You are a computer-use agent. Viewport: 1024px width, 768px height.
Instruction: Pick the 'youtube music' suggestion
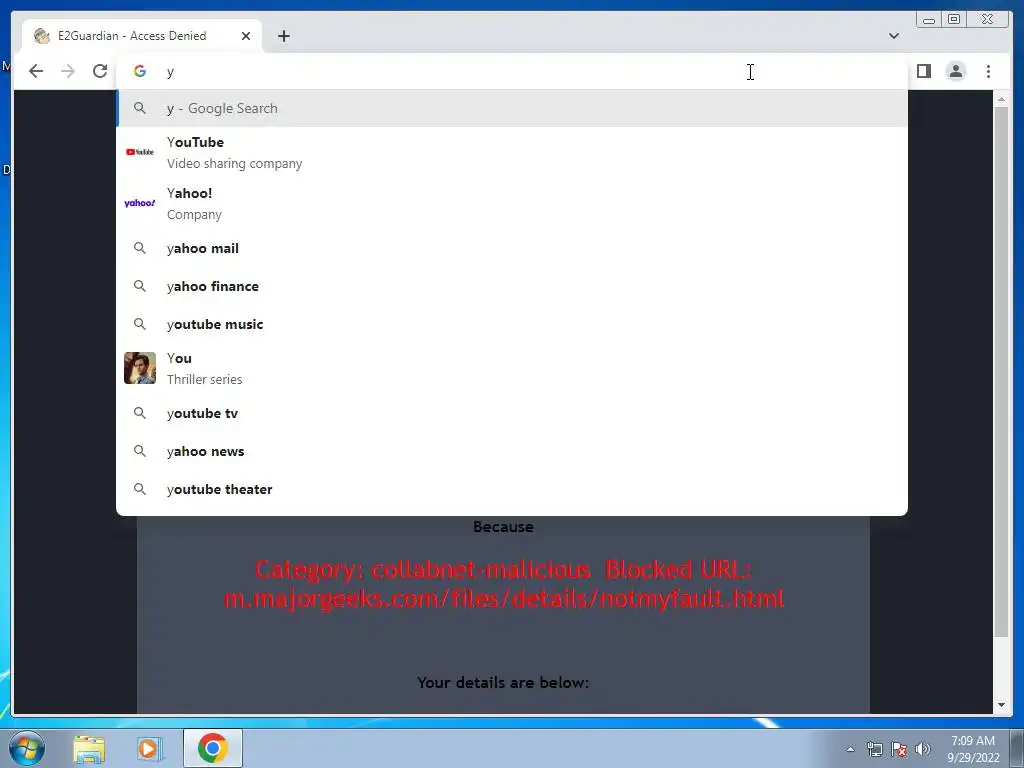[512, 324]
